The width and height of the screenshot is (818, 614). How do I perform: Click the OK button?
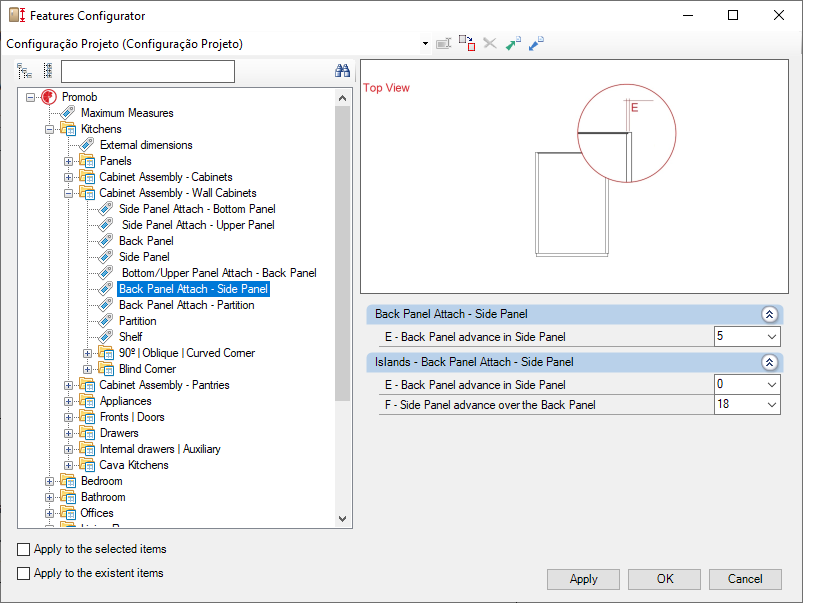click(x=664, y=579)
